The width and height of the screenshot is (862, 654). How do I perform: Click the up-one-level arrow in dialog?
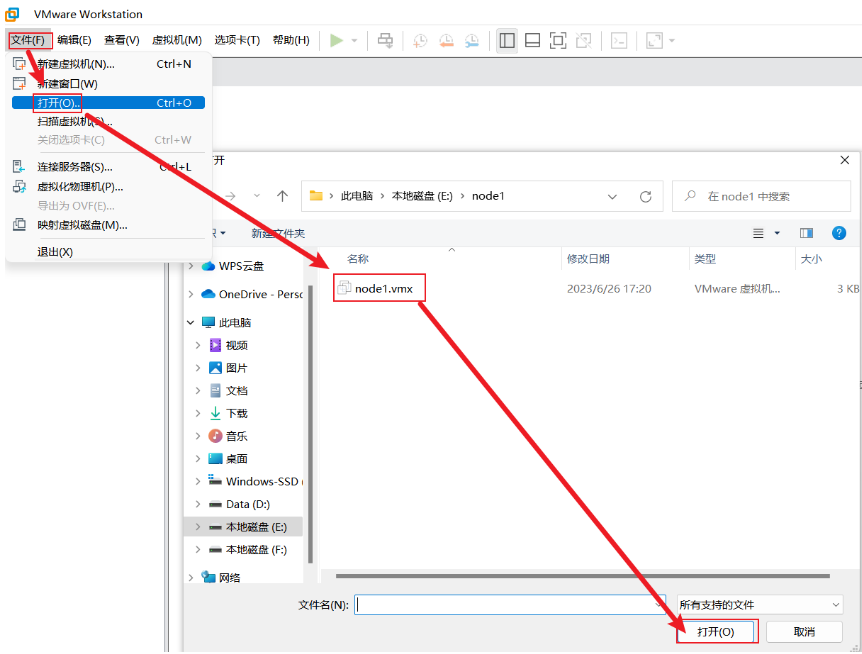coord(283,196)
